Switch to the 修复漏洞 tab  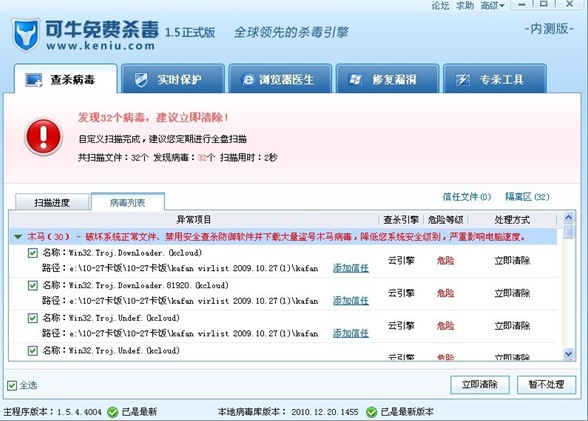pyautogui.click(x=387, y=79)
